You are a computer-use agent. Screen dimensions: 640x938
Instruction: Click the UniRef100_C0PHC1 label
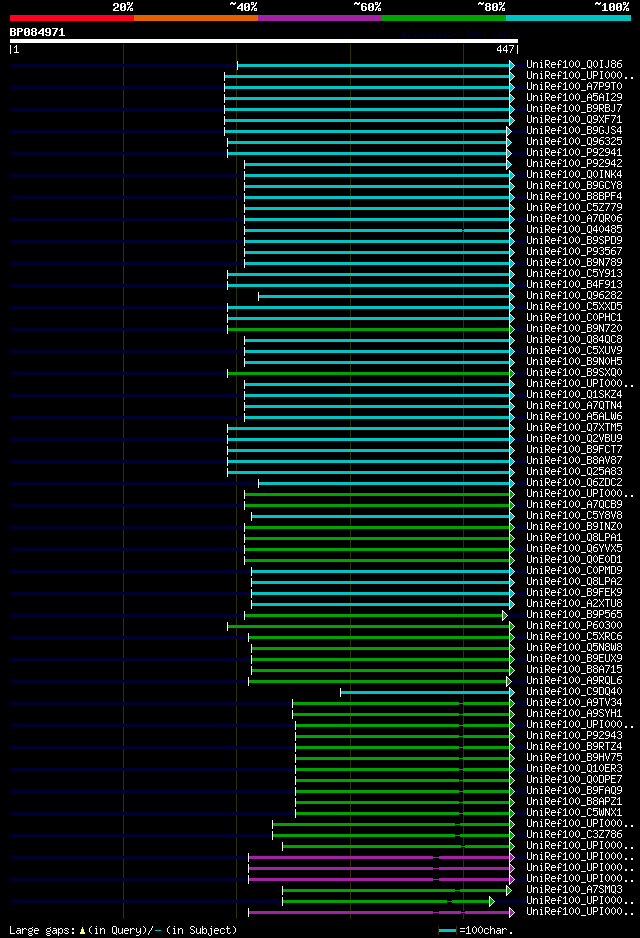[574, 317]
